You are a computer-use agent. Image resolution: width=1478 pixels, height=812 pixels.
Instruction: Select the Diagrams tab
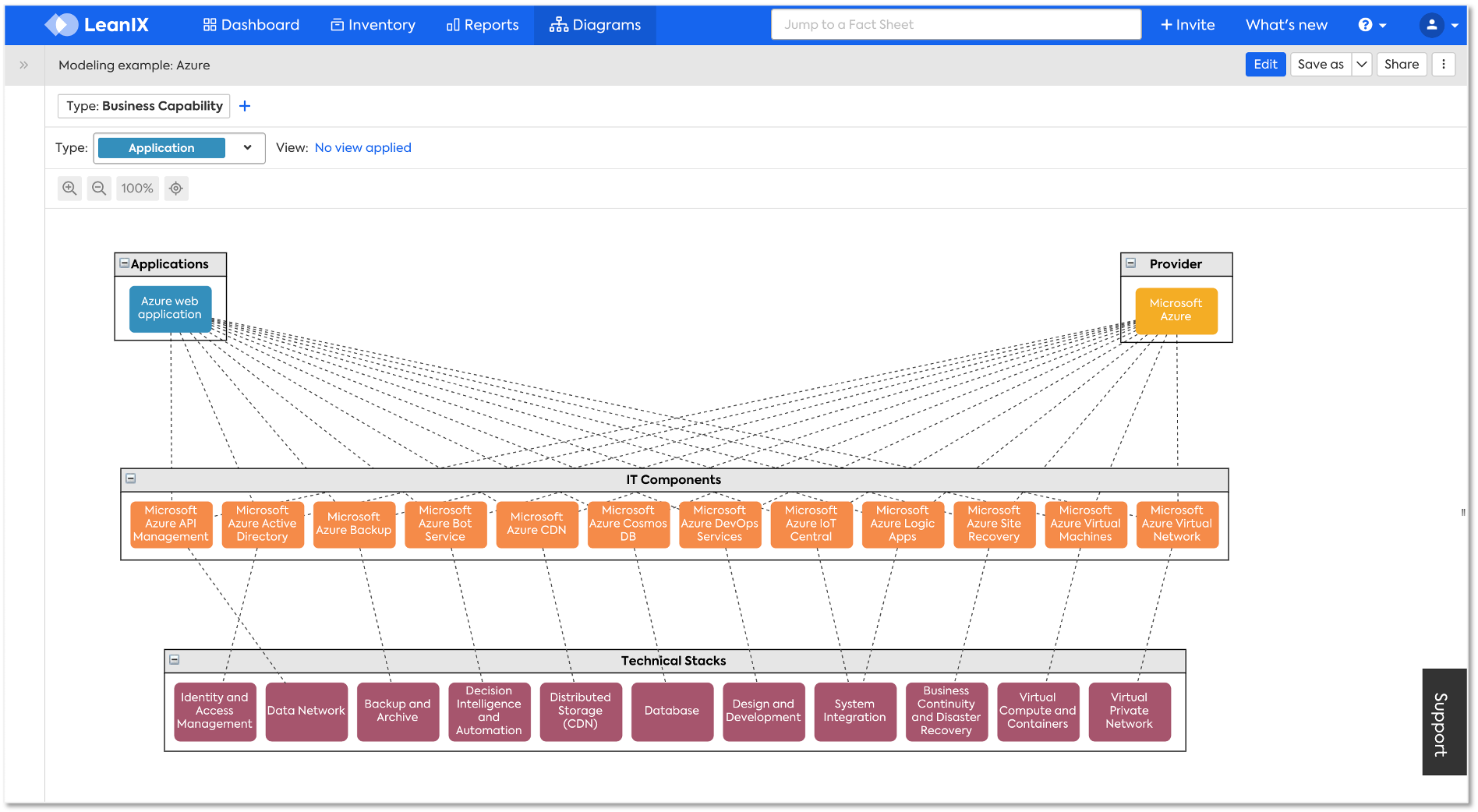tap(595, 25)
